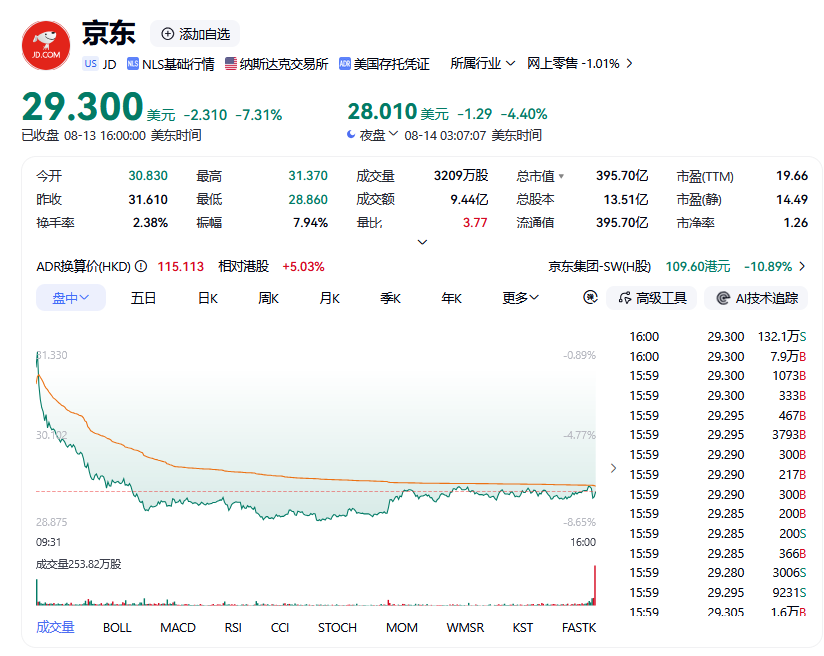Click the 132.1万S trade row at 16:00
This screenshot has width=824, height=656.
point(718,336)
